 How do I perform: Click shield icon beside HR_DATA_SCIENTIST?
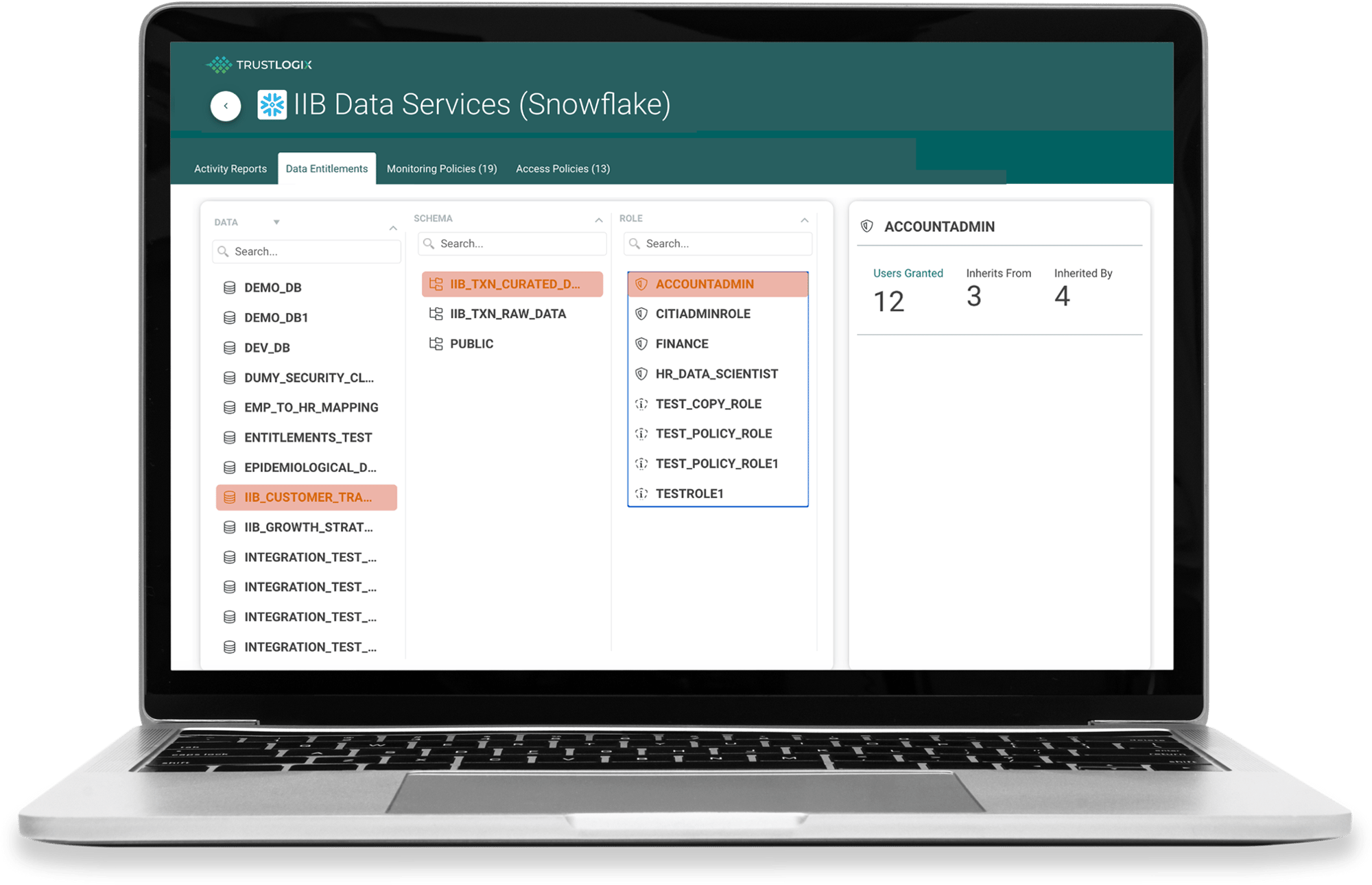(641, 374)
